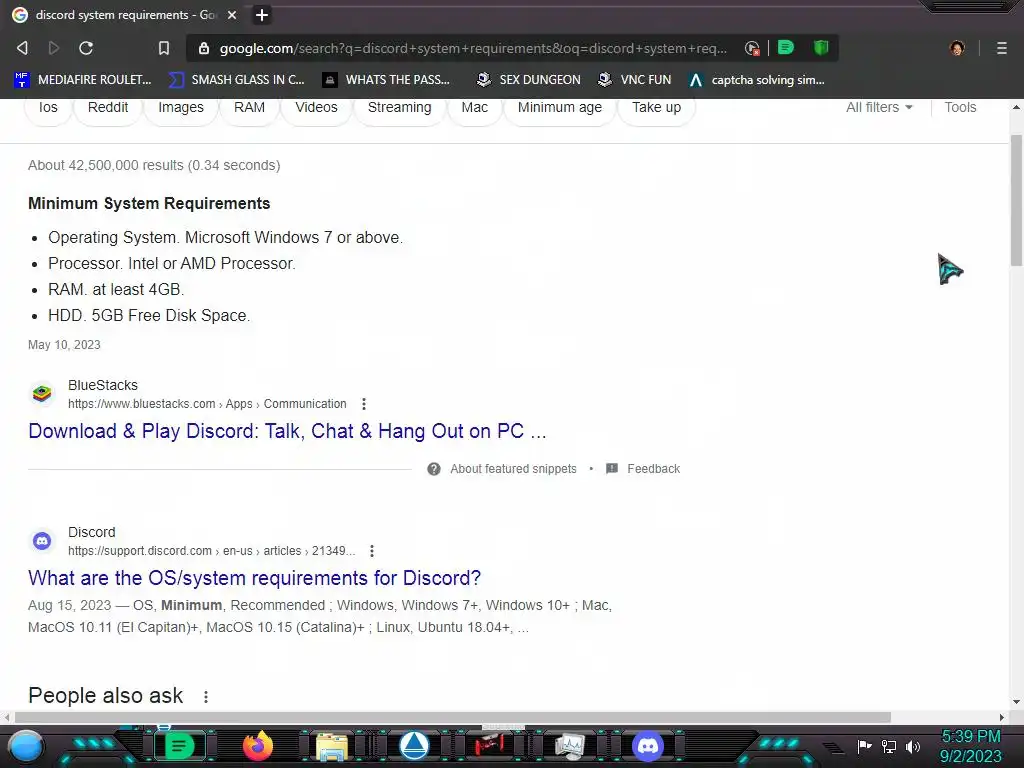The image size is (1024, 768).
Task: Select the Reddit filter chip
Action: (108, 108)
